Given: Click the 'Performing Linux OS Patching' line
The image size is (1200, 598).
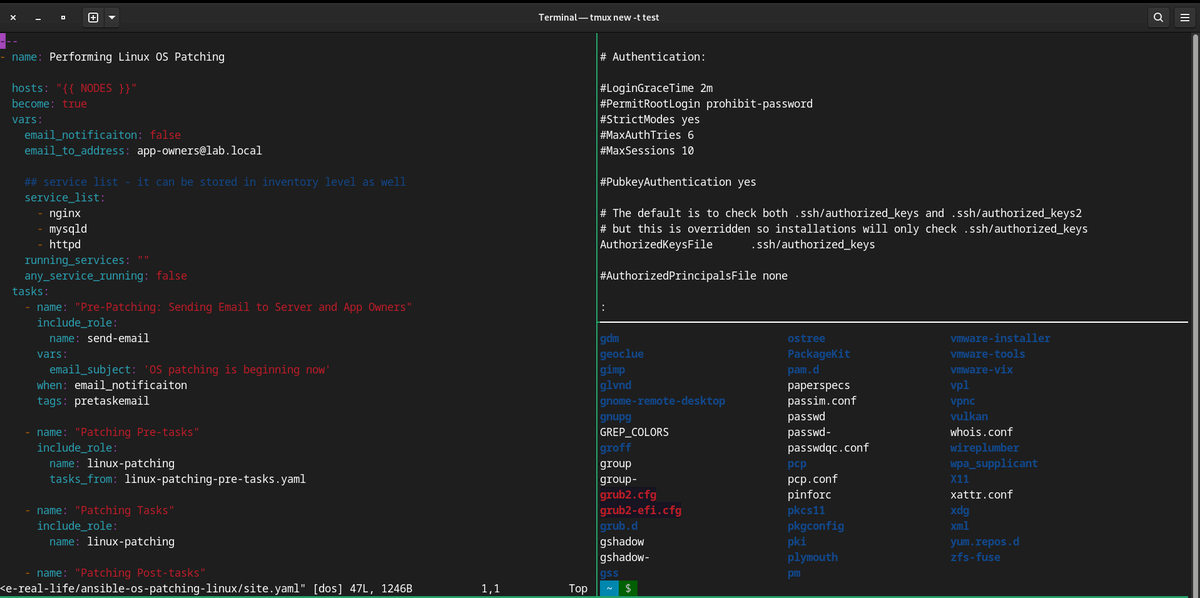Looking at the screenshot, I should point(112,57).
